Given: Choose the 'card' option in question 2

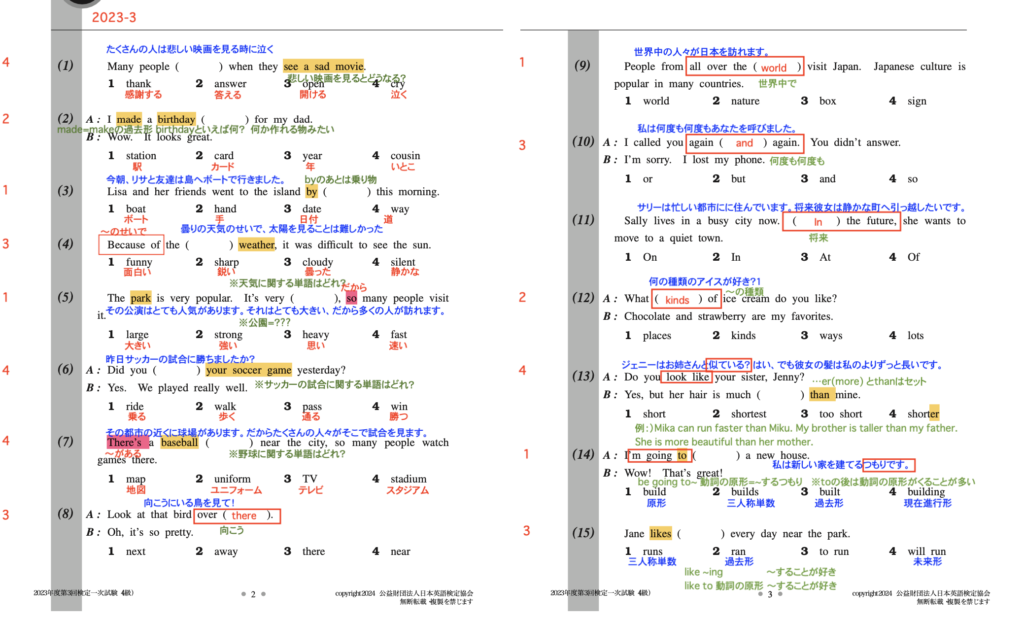Looking at the screenshot, I should [x=224, y=155].
